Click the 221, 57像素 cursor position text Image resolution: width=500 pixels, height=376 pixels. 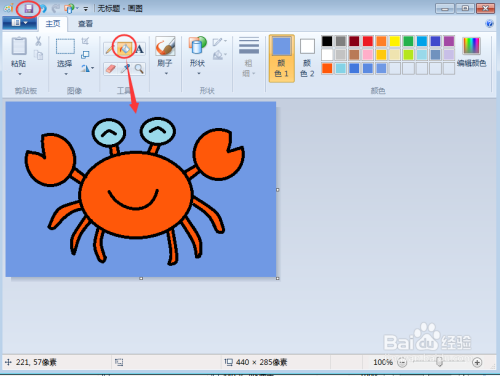pos(36,362)
